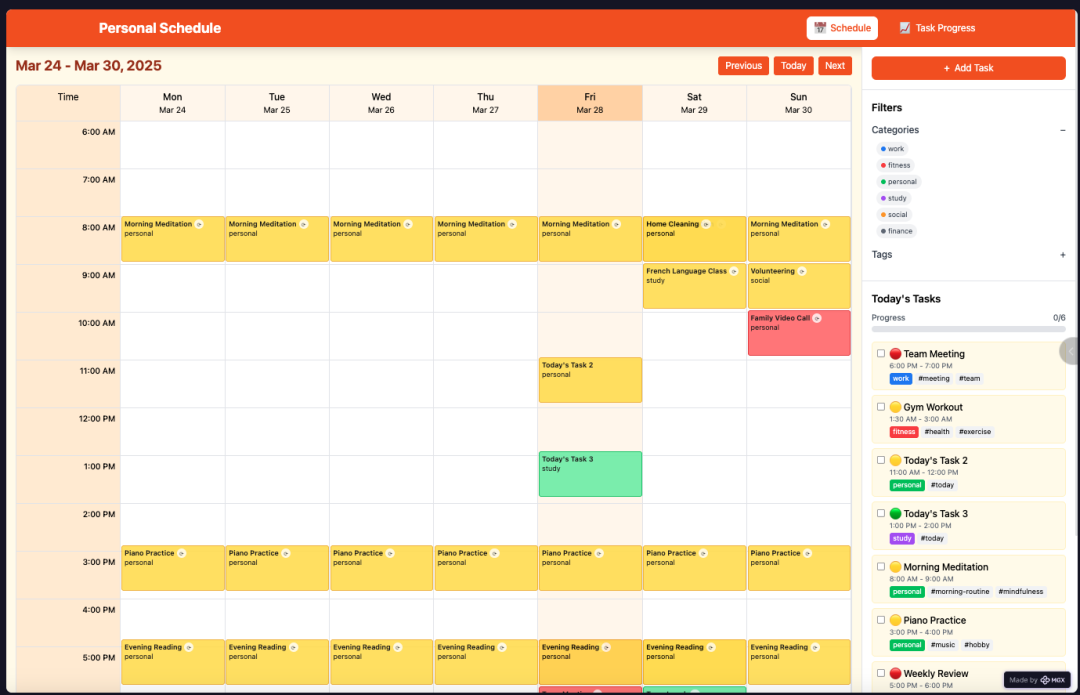Open the green Today's Task 3 calendar event
Image resolution: width=1080 pixels, height=695 pixels.
click(590, 474)
